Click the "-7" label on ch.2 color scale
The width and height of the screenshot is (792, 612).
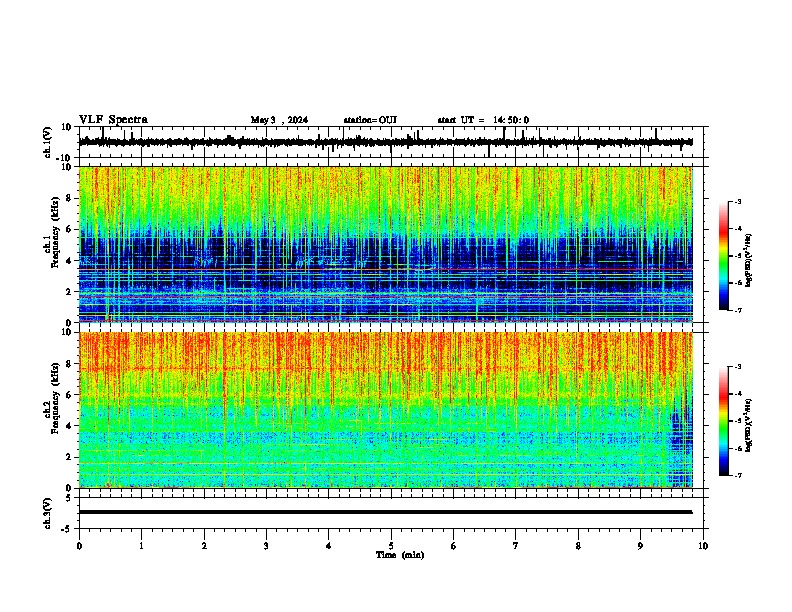coord(738,475)
